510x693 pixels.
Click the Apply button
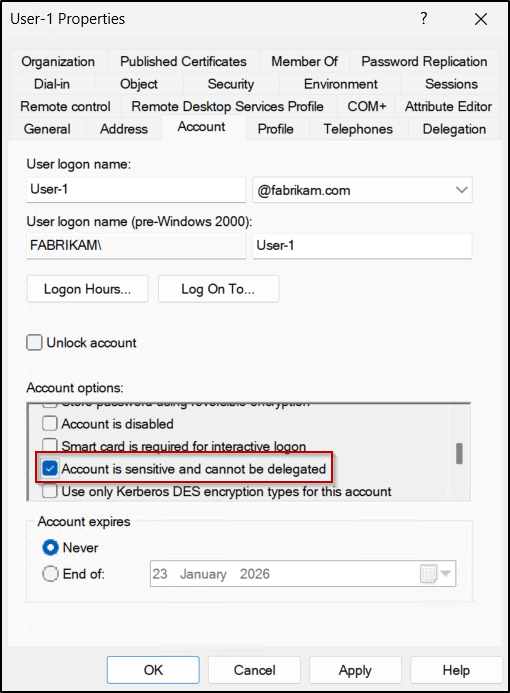pos(355,670)
